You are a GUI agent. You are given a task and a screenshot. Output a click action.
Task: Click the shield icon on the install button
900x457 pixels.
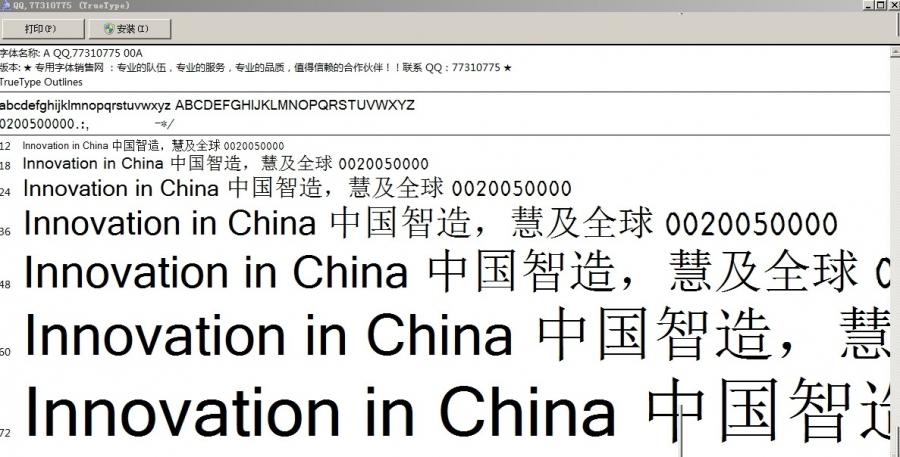107,29
